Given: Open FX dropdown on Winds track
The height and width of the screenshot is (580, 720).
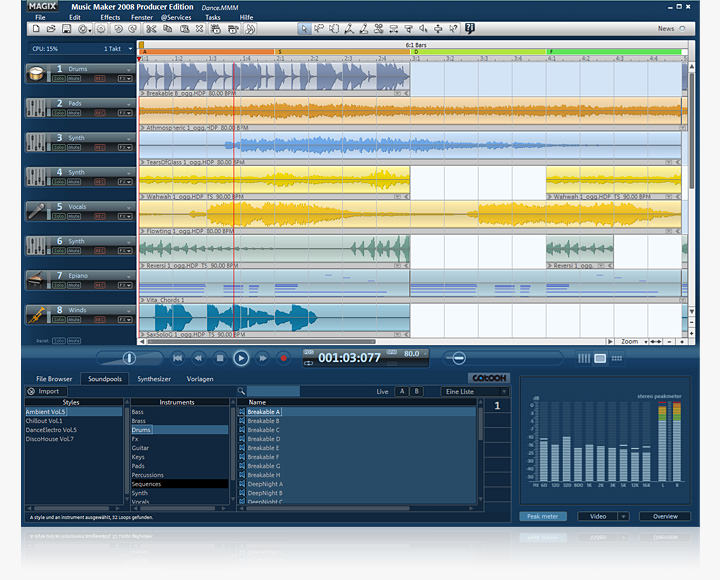Looking at the screenshot, I should point(125,320).
